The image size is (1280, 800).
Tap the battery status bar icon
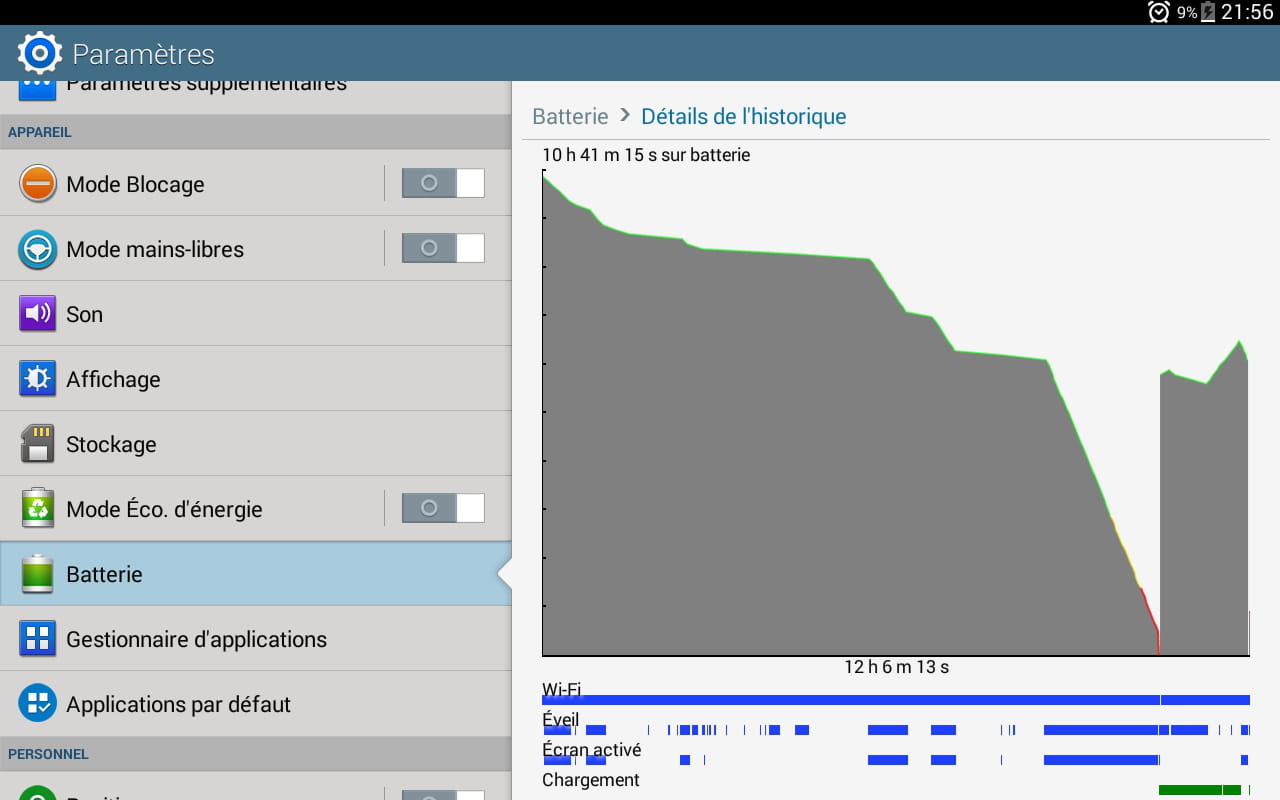tap(1208, 12)
